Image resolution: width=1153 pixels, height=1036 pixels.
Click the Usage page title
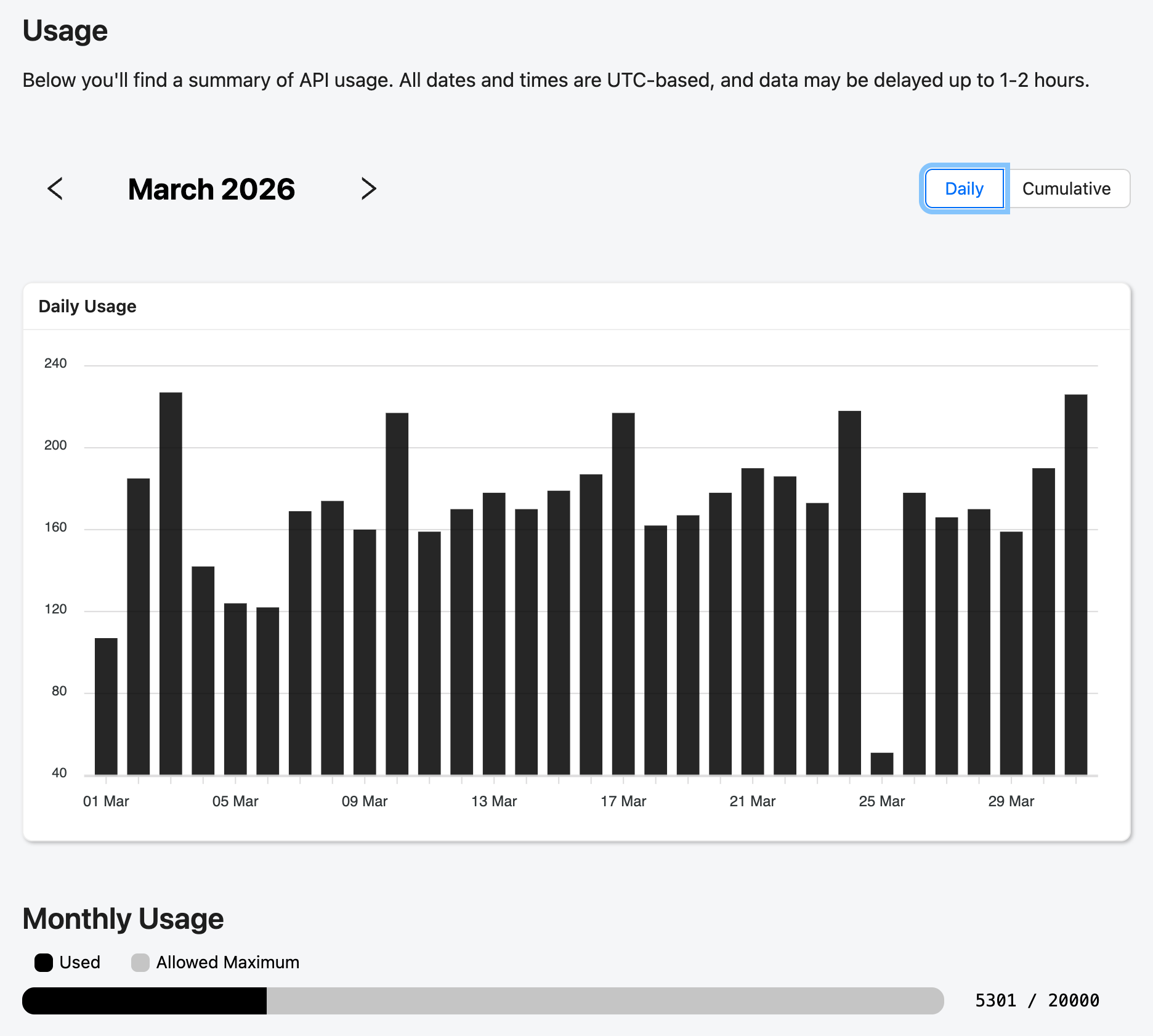tap(65, 30)
